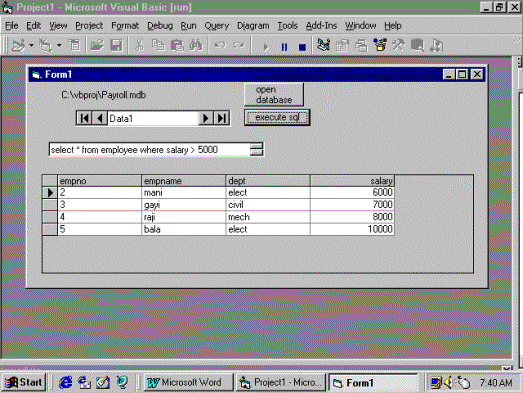Viewport: 523px width, 393px height.
Task: Open the Form Layout Window icon
Action: pyautogui.click(x=361, y=45)
